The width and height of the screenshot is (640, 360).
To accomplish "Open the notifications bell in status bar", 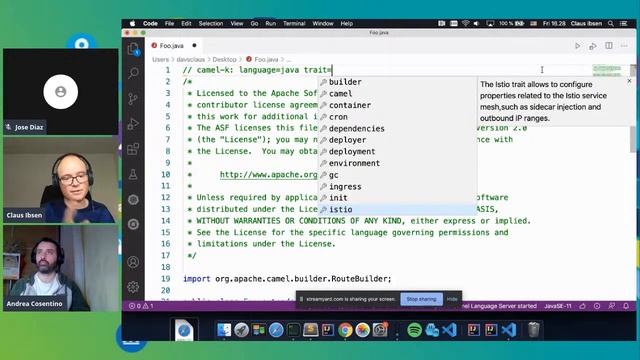I will (x=626, y=306).
